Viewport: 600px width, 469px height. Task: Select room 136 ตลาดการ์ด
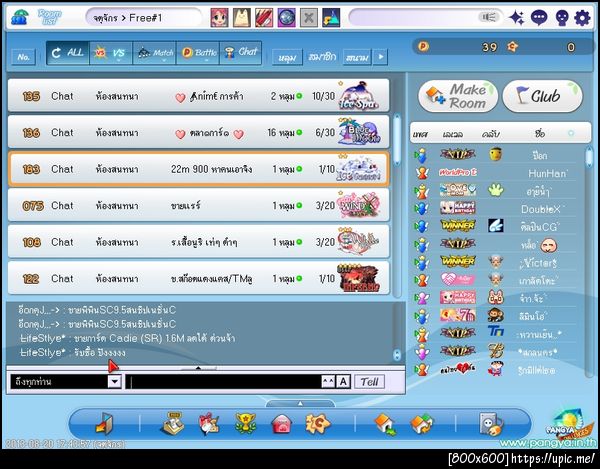click(x=198, y=132)
